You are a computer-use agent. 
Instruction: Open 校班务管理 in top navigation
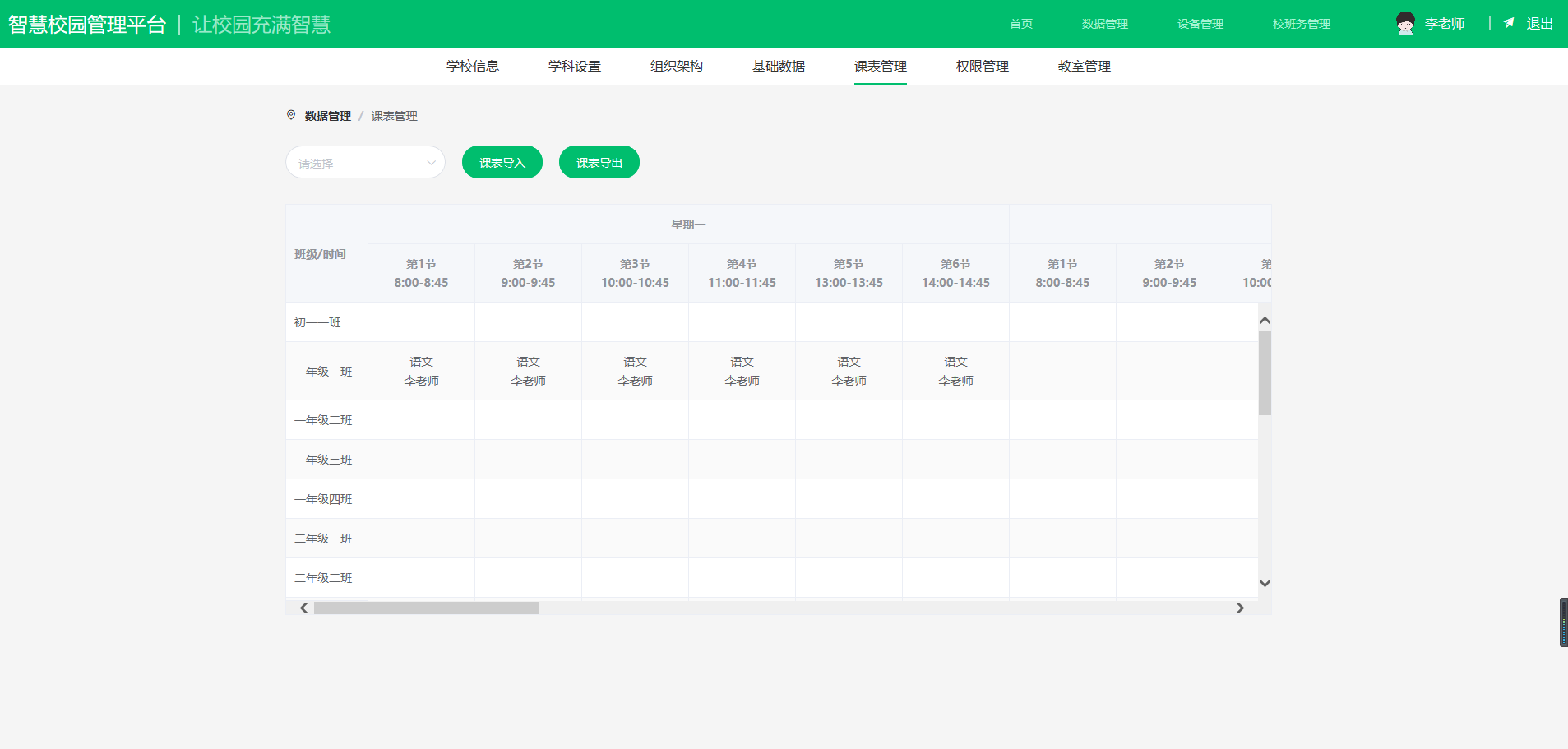tap(1302, 24)
